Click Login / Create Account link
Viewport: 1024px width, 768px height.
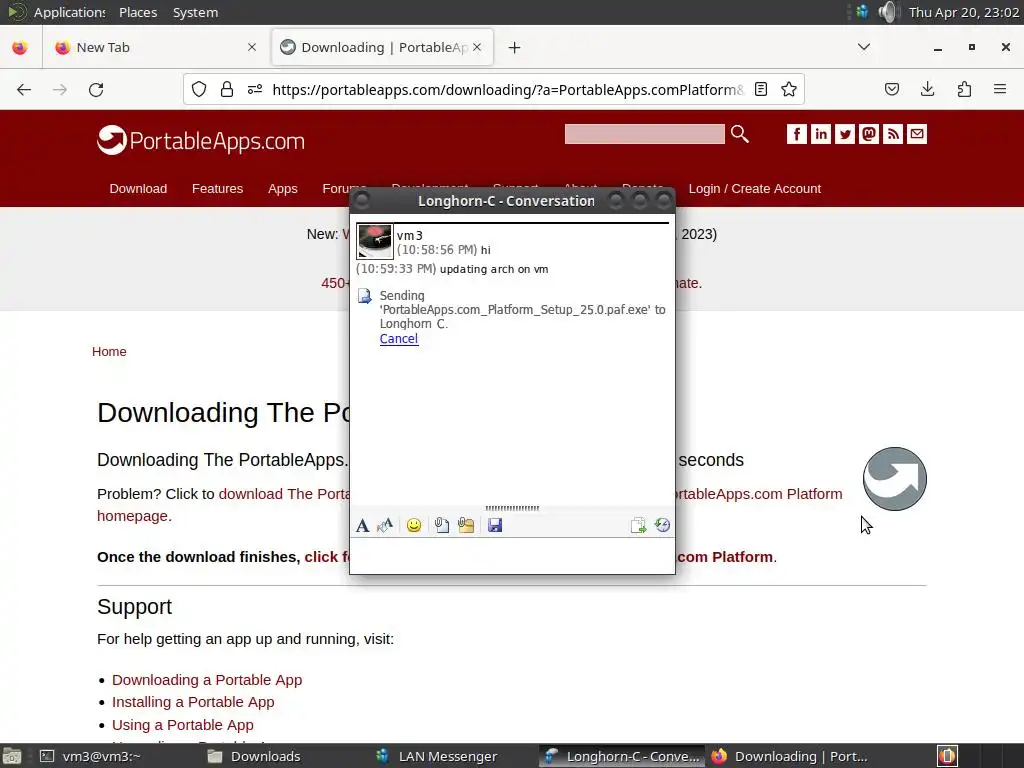click(755, 189)
